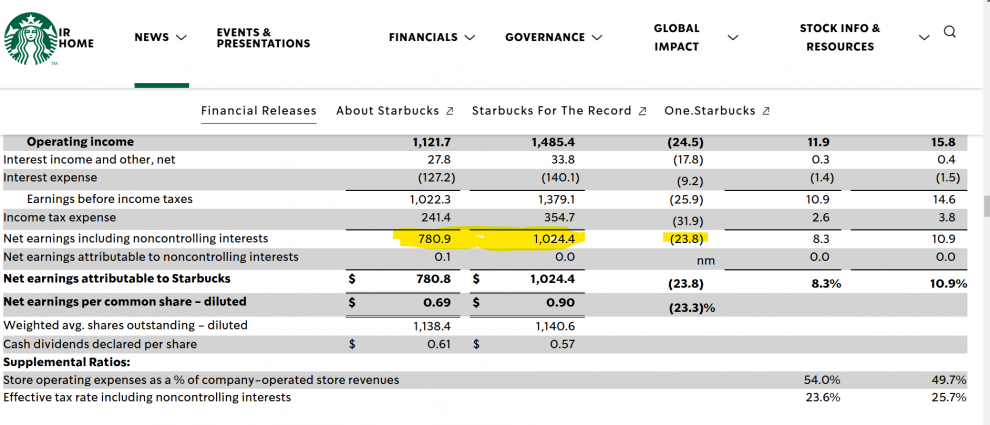
Task: Select the highlighted (23.8) change value
Action: [x=685, y=239]
